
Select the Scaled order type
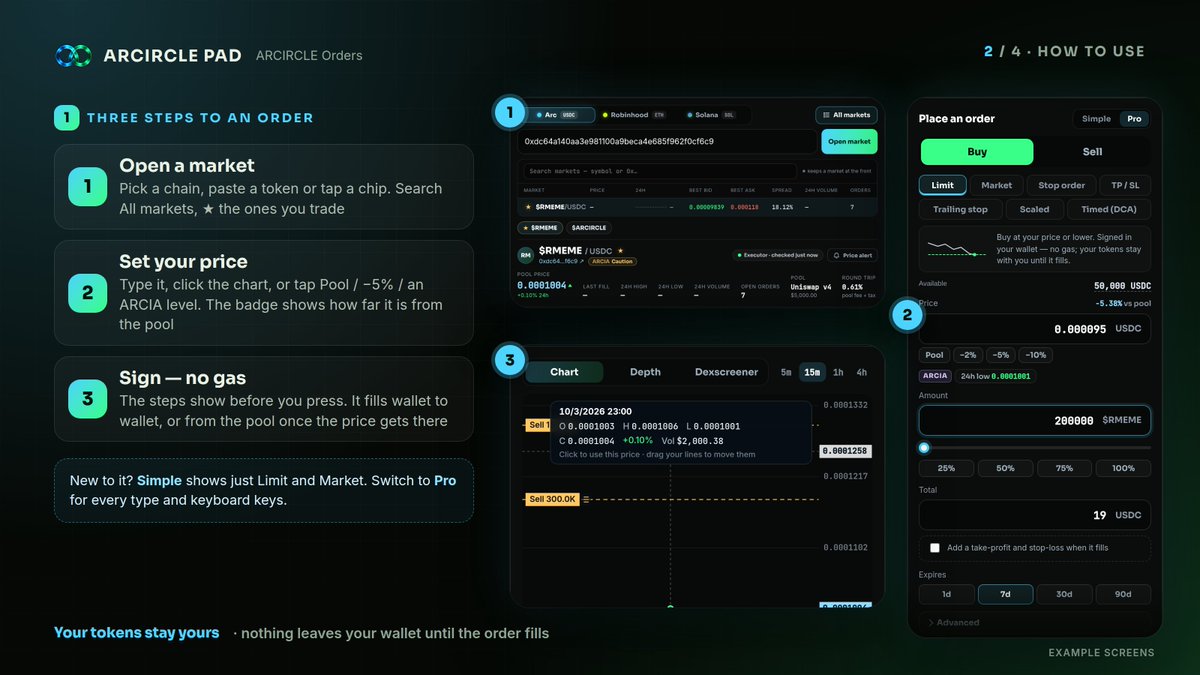(x=1034, y=209)
